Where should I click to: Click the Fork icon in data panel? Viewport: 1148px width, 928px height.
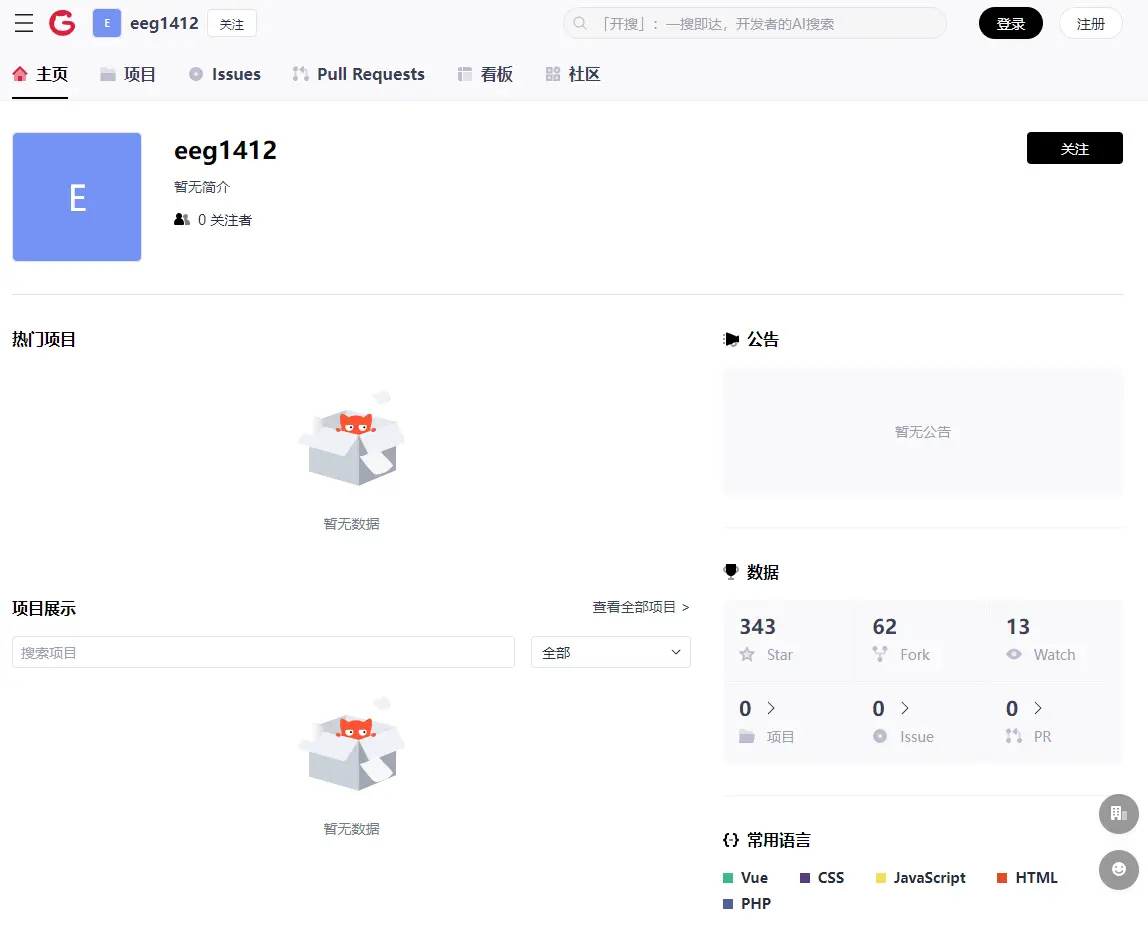click(880, 655)
